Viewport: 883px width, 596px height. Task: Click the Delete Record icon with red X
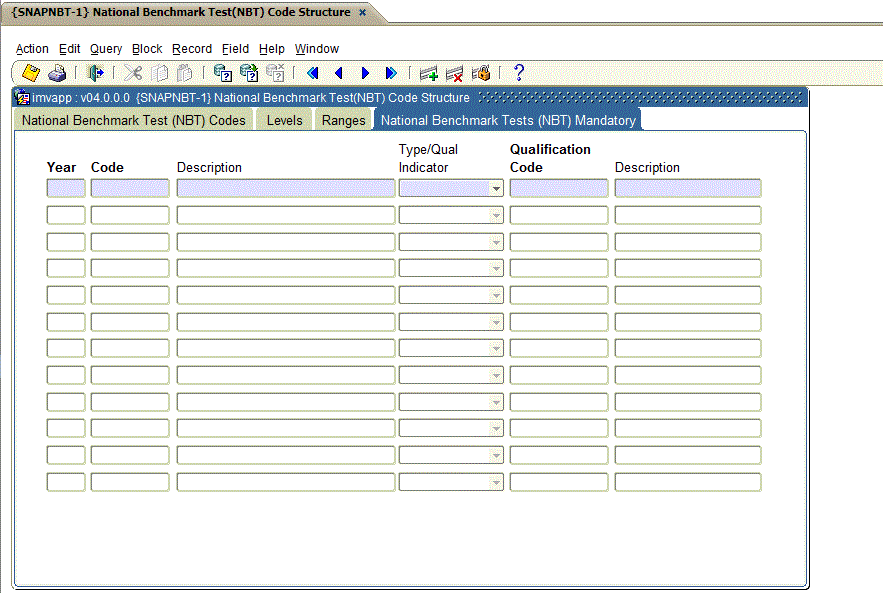pos(455,73)
